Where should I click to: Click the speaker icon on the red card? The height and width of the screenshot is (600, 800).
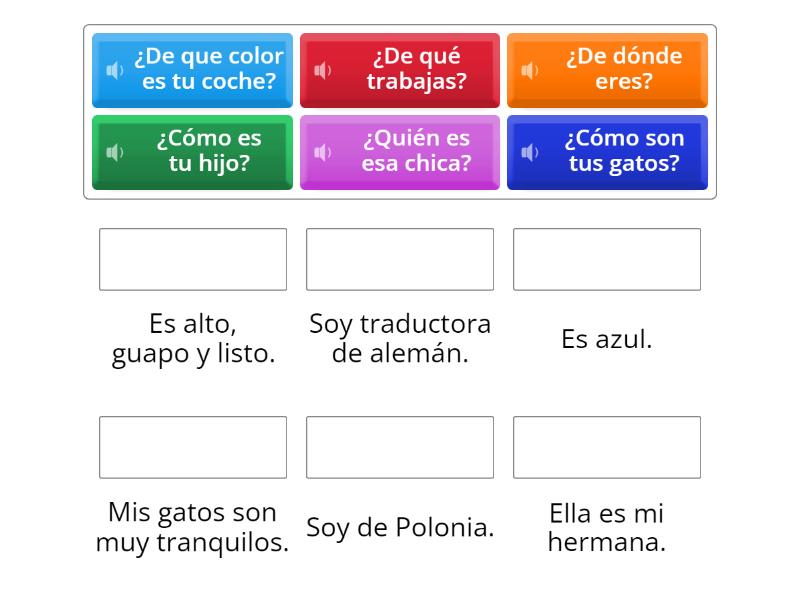322,70
